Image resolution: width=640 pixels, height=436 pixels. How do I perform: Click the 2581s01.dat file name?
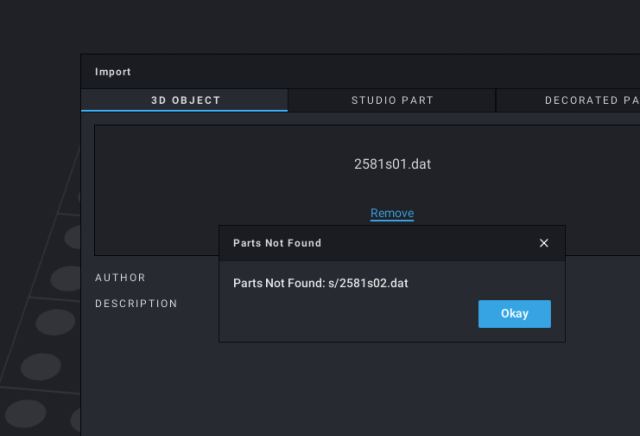[x=392, y=164]
